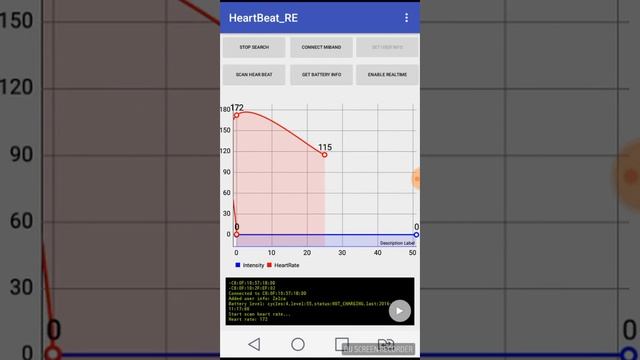This screenshot has height=360, width=640.
Task: Click the 115 heart rate data point
Action: tap(324, 155)
